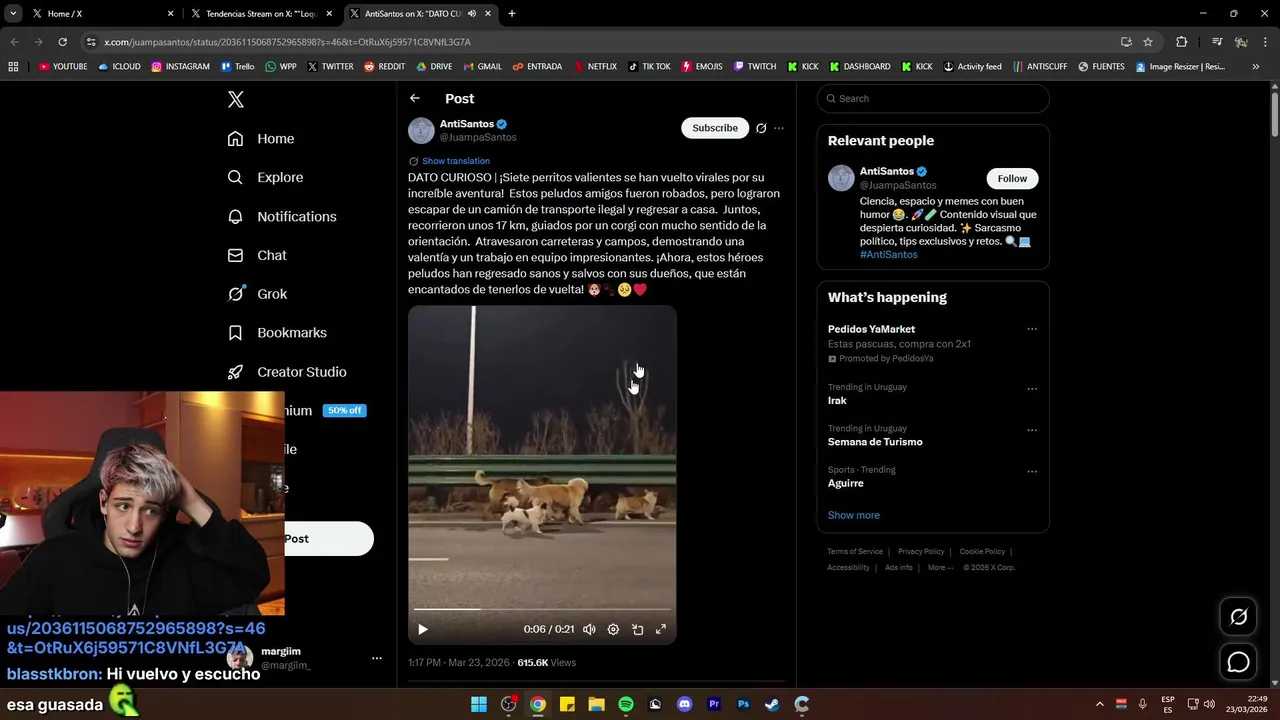Click Show translation link
1280x720 pixels.
pos(456,161)
